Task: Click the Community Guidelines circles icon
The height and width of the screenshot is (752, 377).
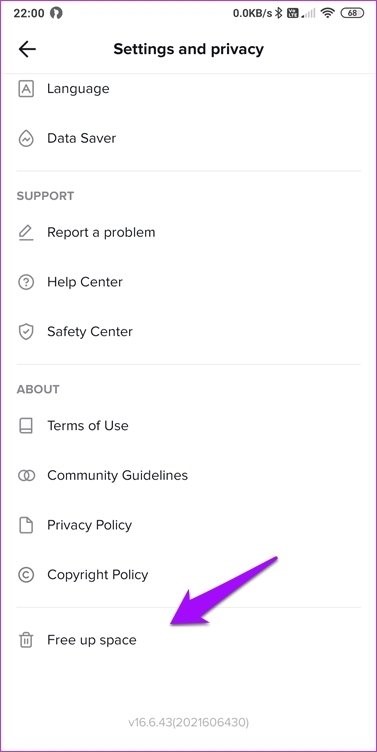Action: point(26,475)
